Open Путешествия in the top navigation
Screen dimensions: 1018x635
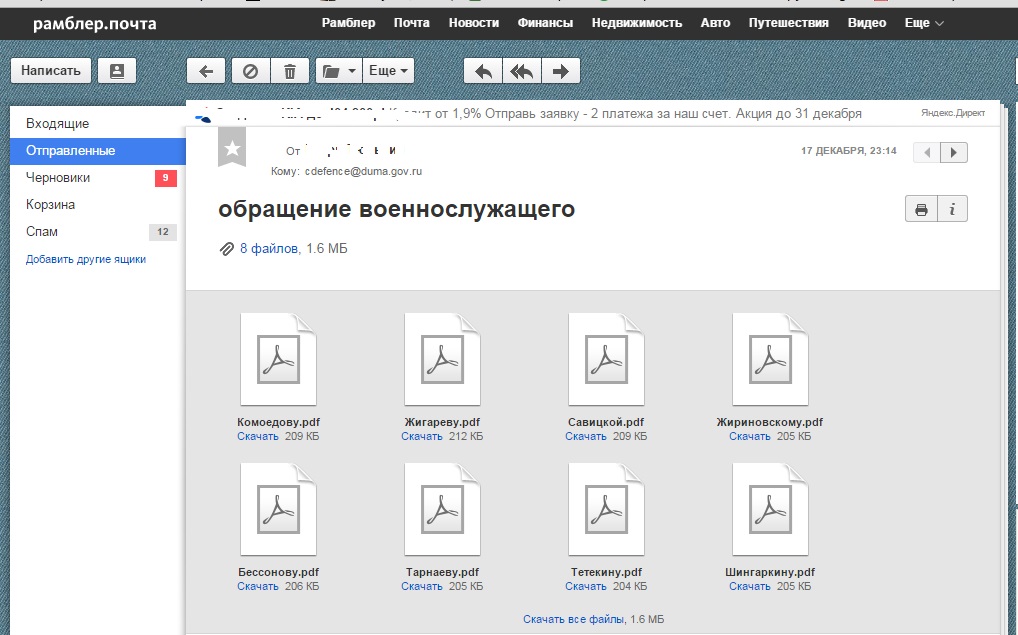[789, 23]
